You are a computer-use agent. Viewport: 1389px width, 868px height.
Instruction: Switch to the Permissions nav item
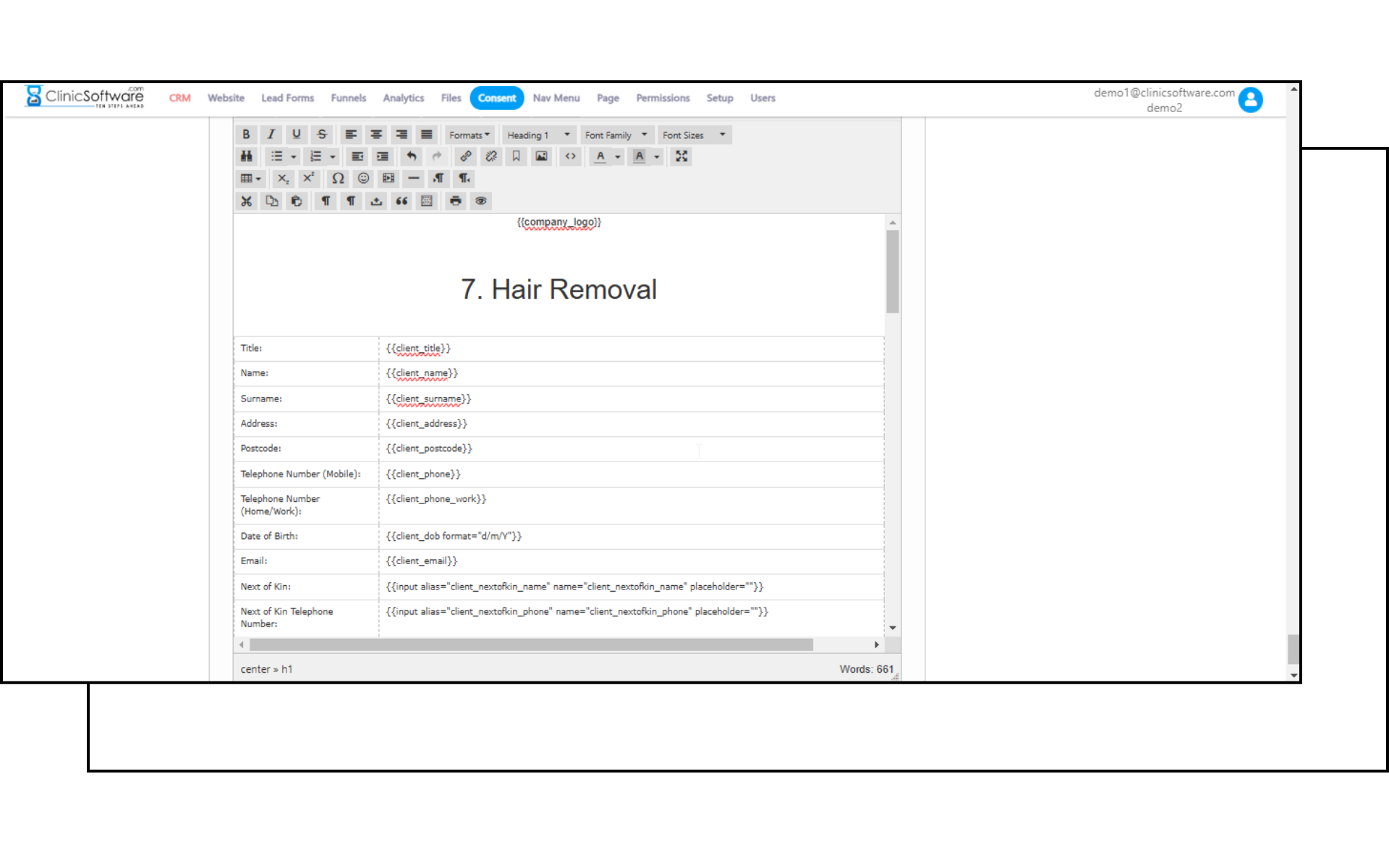pyautogui.click(x=663, y=98)
